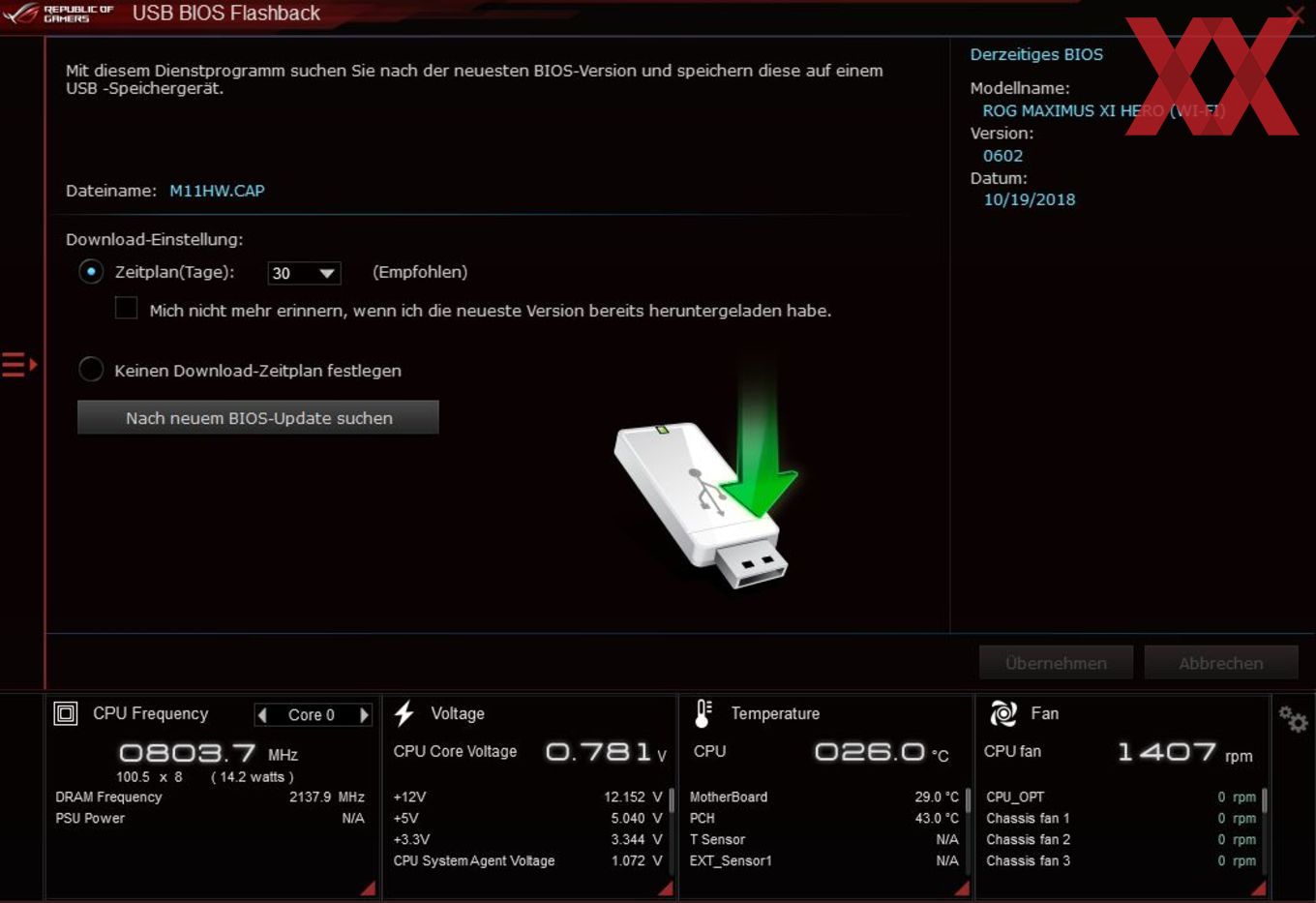Click T Sensor temperature row

tap(824, 839)
